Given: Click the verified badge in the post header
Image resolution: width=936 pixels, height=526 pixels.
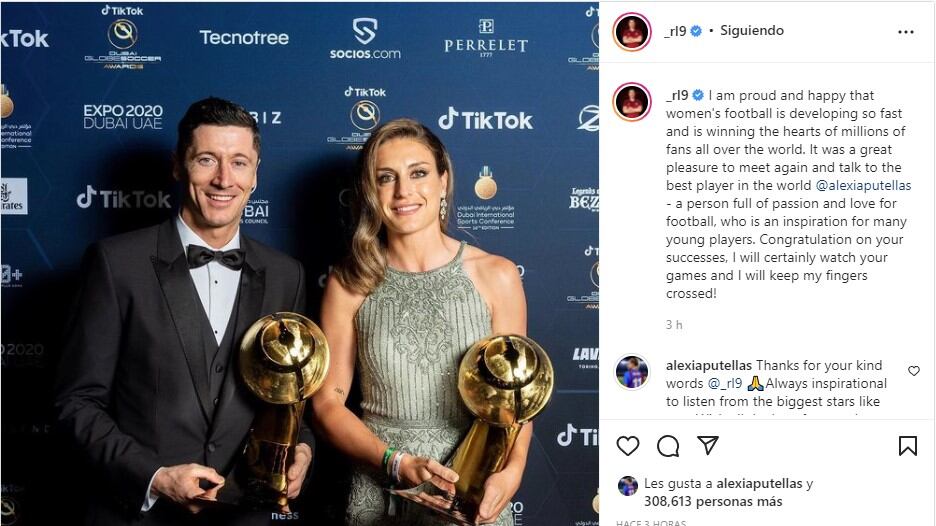Looking at the screenshot, I should (696, 31).
